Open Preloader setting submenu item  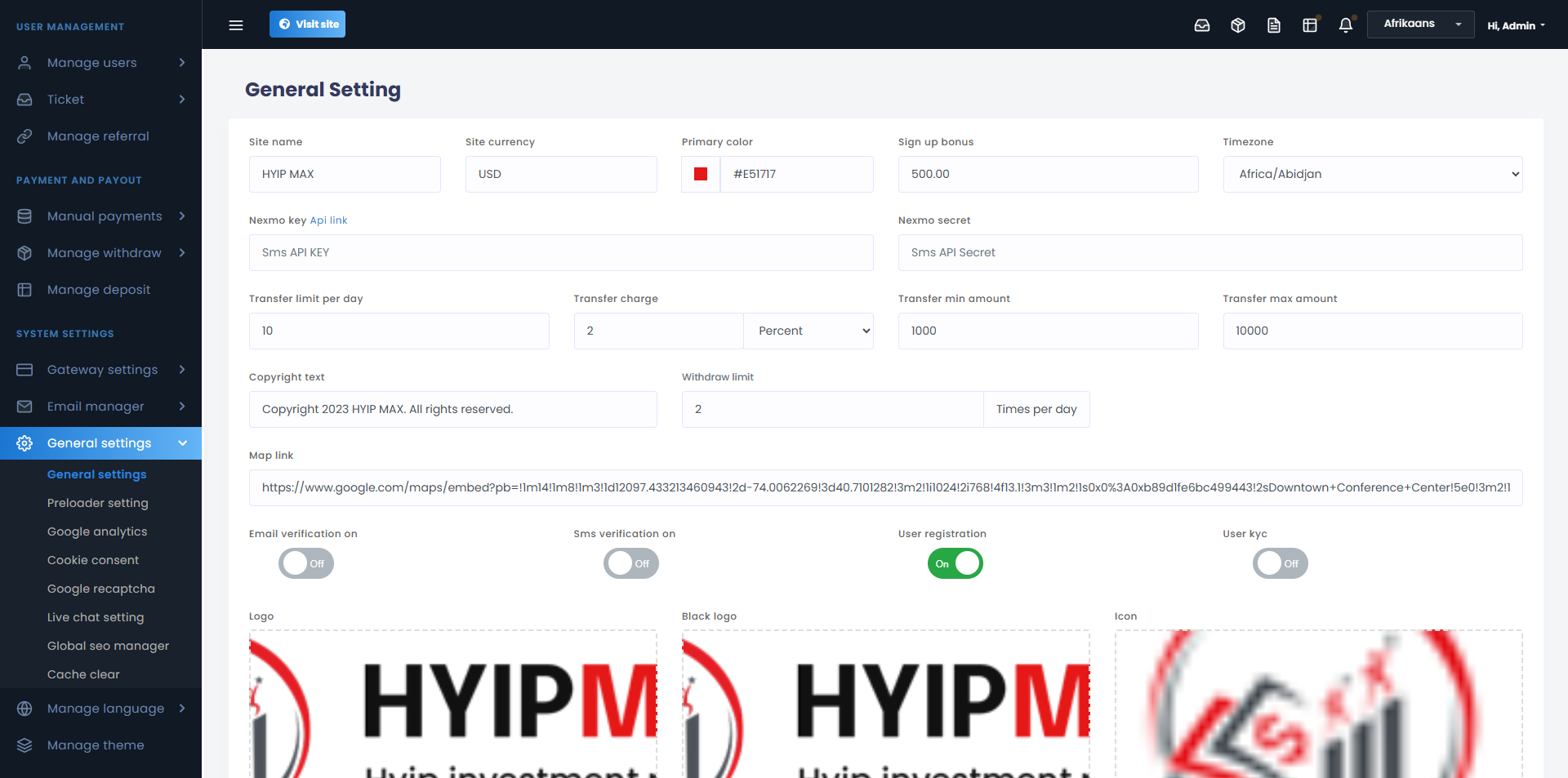98,503
